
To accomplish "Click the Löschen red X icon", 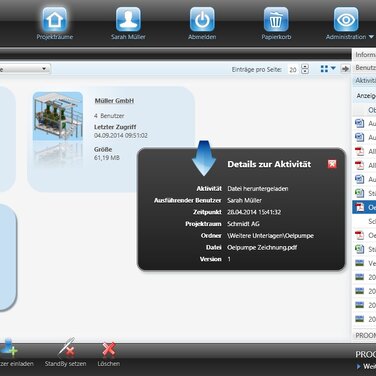I will coord(109,349).
